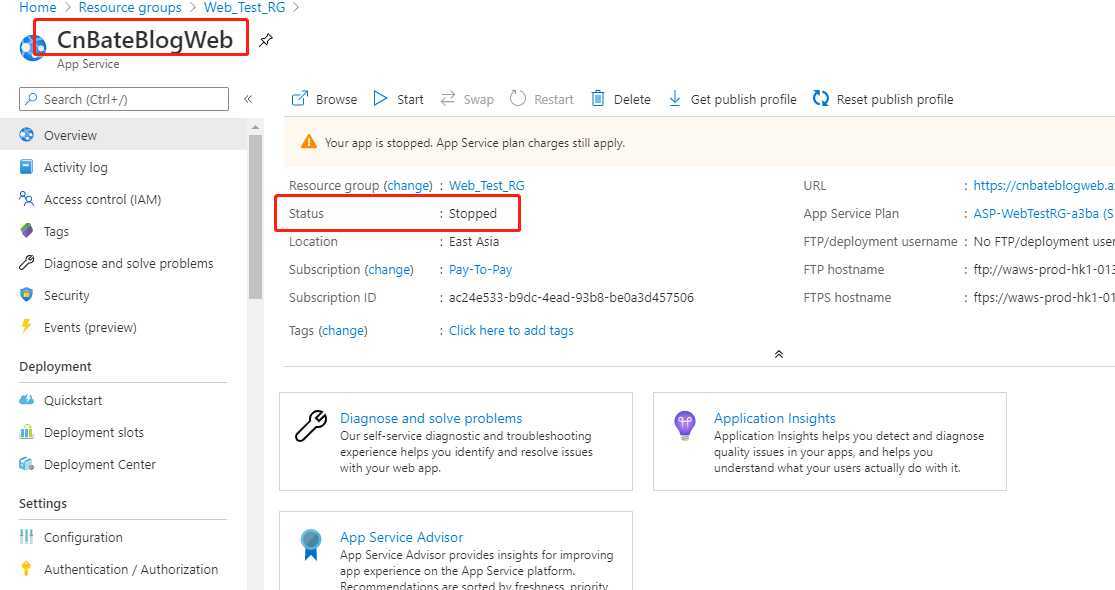Viewport: 1115px width, 590px height.
Task: Click change link next to Resource group
Action: pos(408,186)
